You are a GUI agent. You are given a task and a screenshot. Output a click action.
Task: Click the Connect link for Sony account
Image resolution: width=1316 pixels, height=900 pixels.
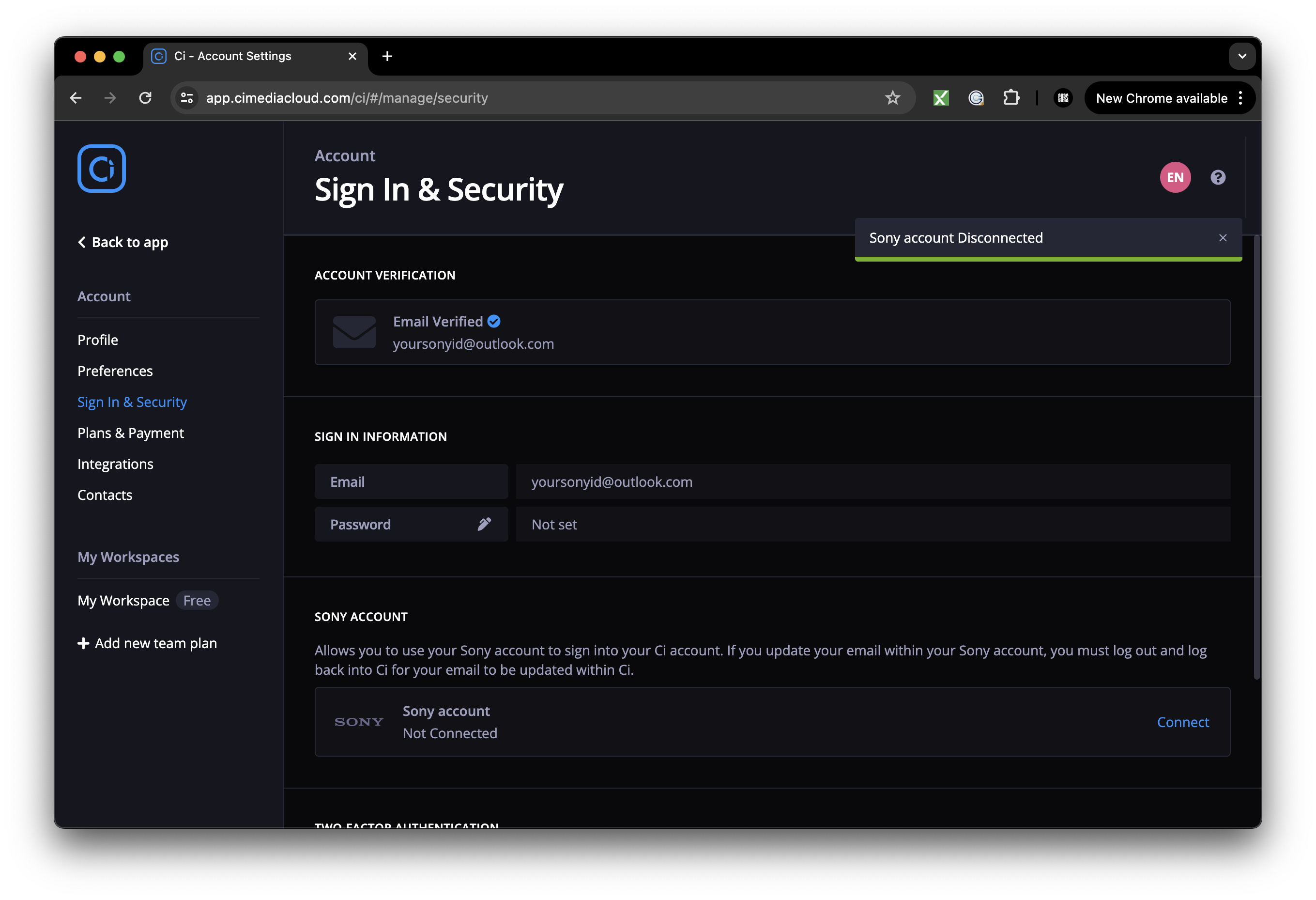click(x=1183, y=722)
